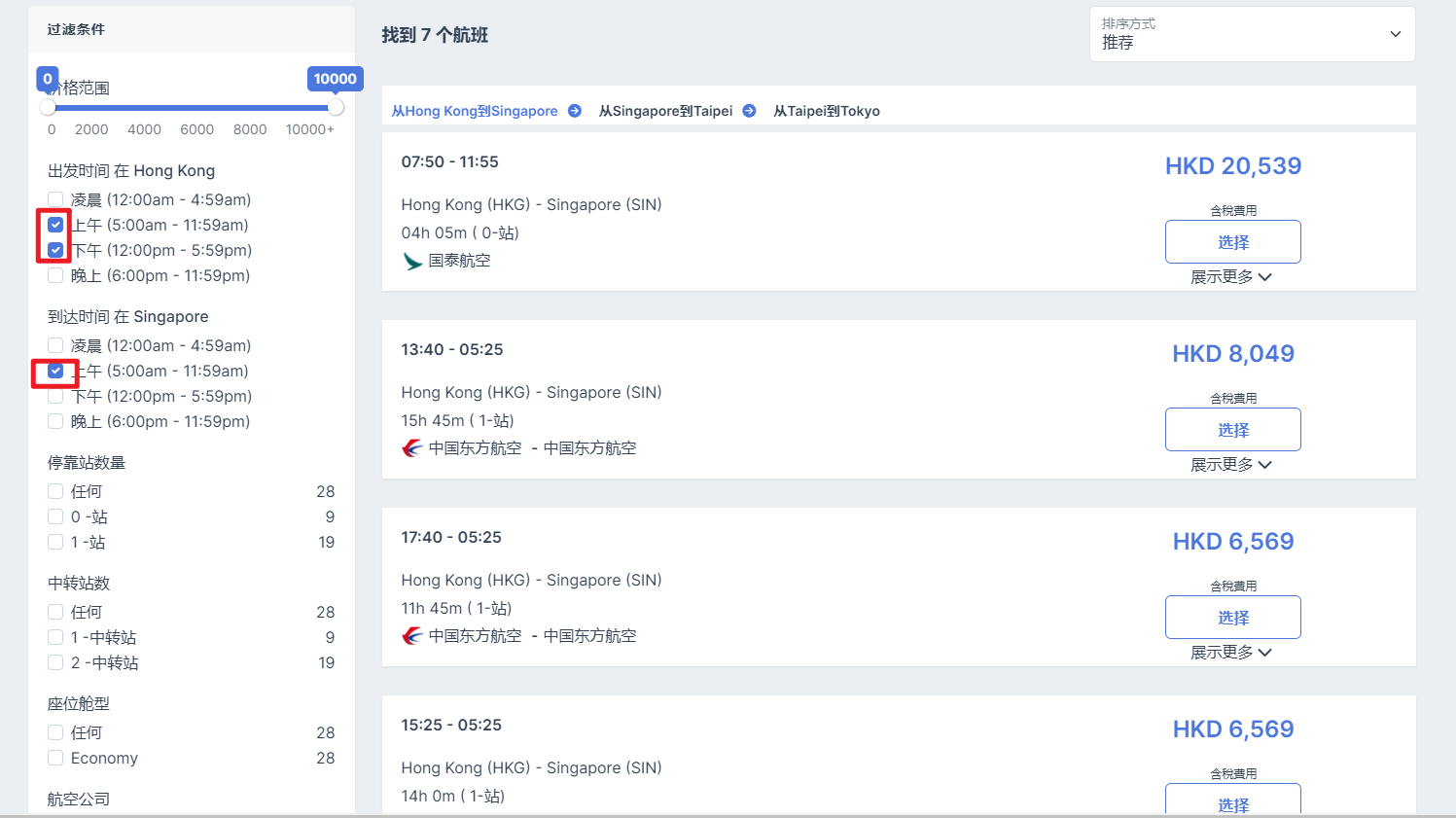The image size is (1456, 818).
Task: Select Economy cabin class checkbox
Action: [55, 758]
